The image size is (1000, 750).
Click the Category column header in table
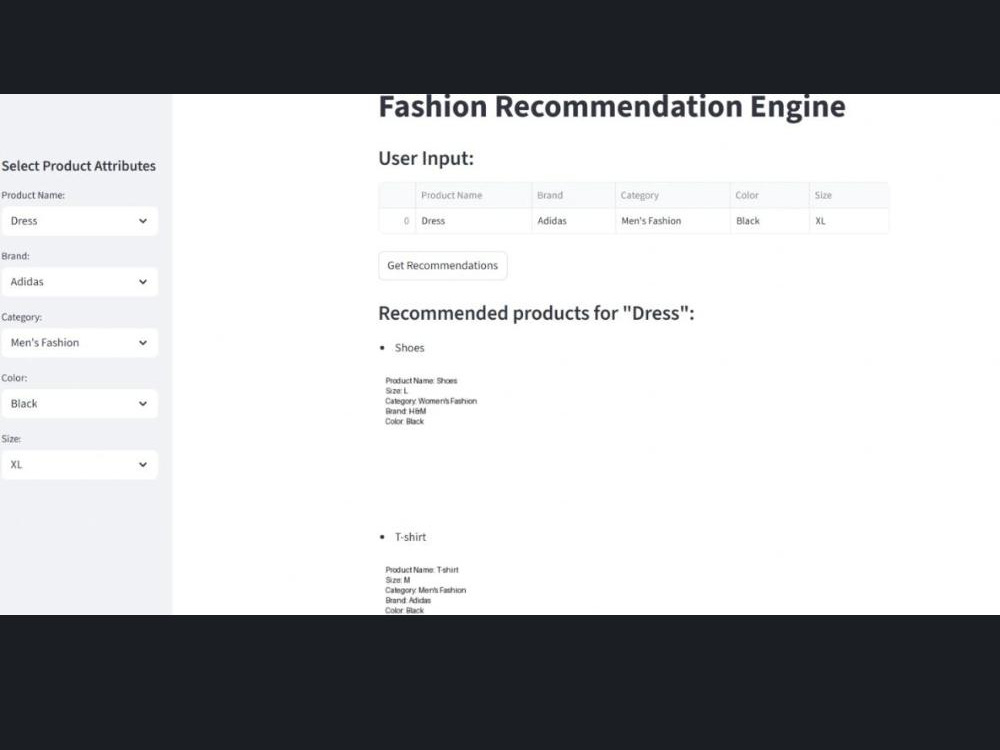click(x=673, y=195)
